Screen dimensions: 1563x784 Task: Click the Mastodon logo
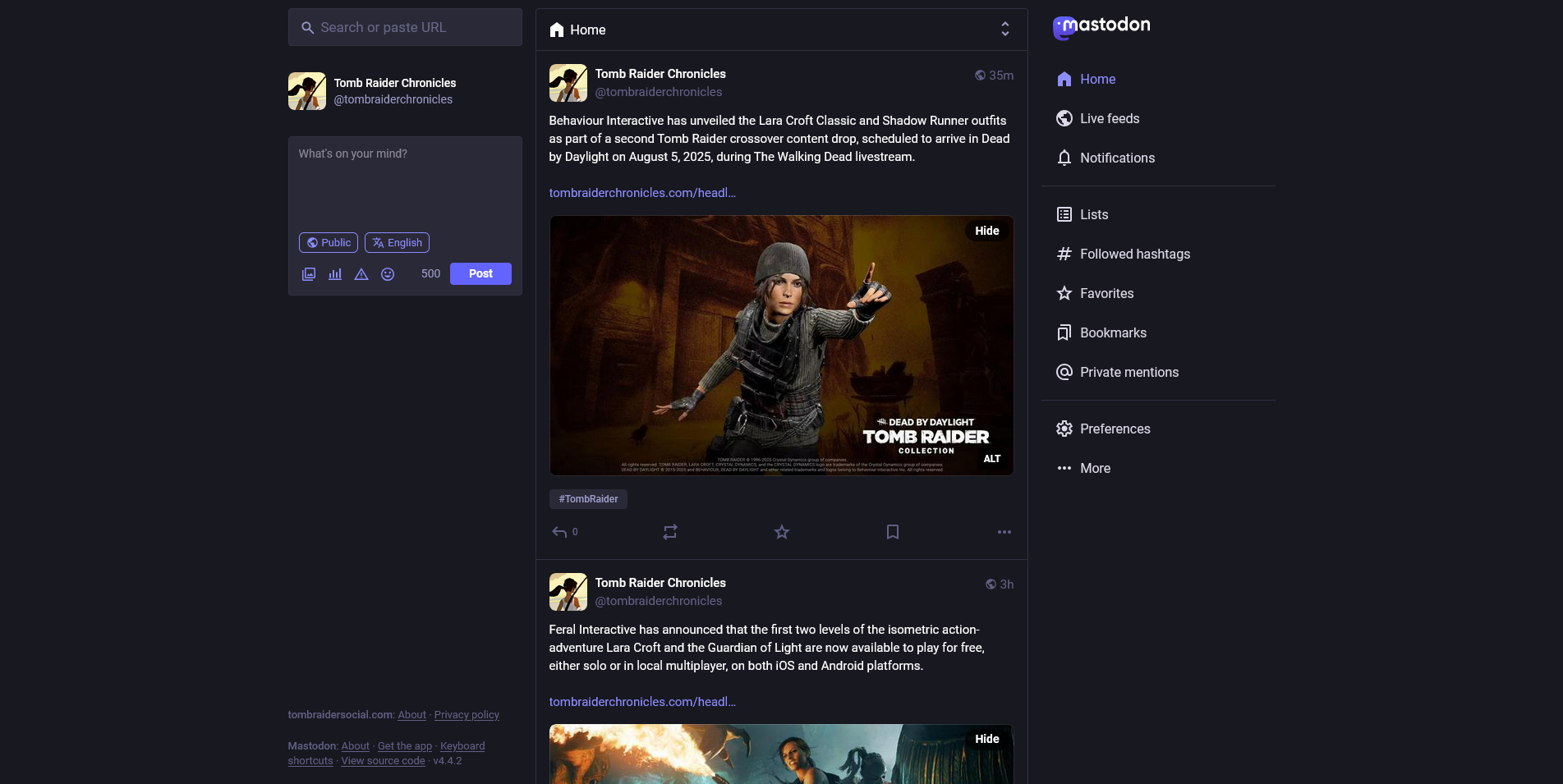tap(1101, 27)
